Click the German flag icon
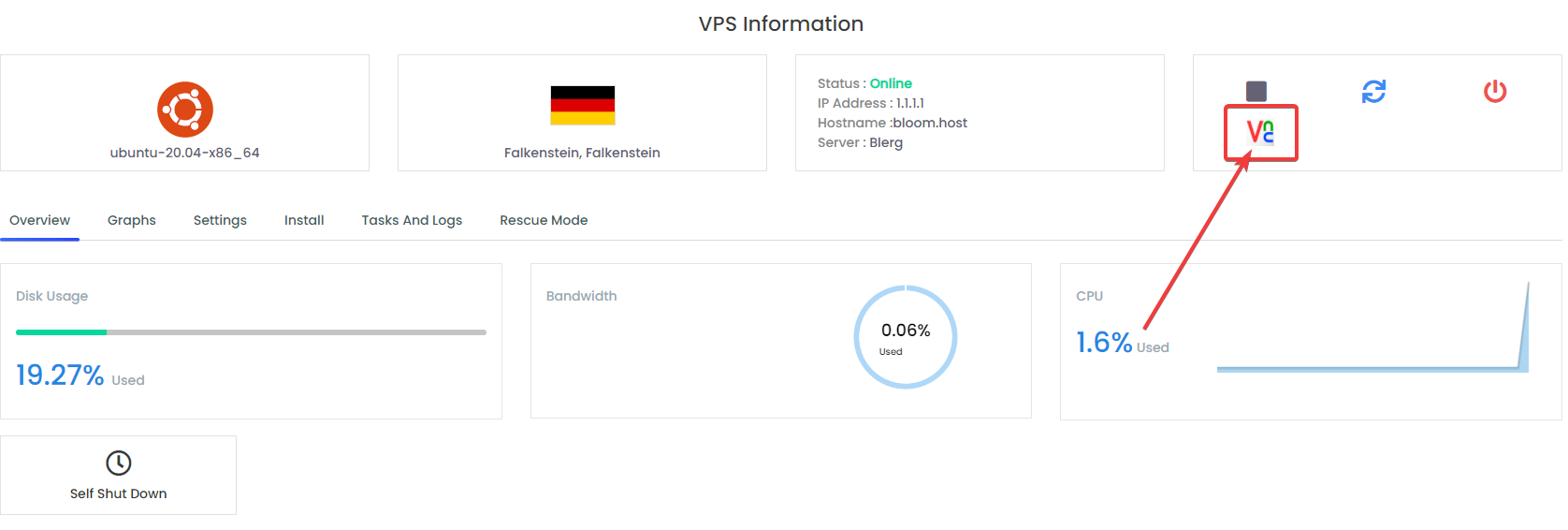This screenshot has width=1568, height=530. click(583, 106)
